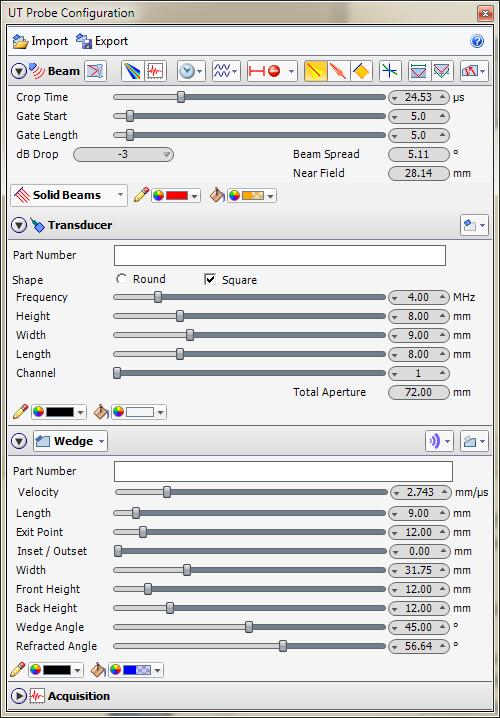This screenshot has width=500, height=718.
Task: Select the rainbow beam view icon
Action: click(x=133, y=71)
